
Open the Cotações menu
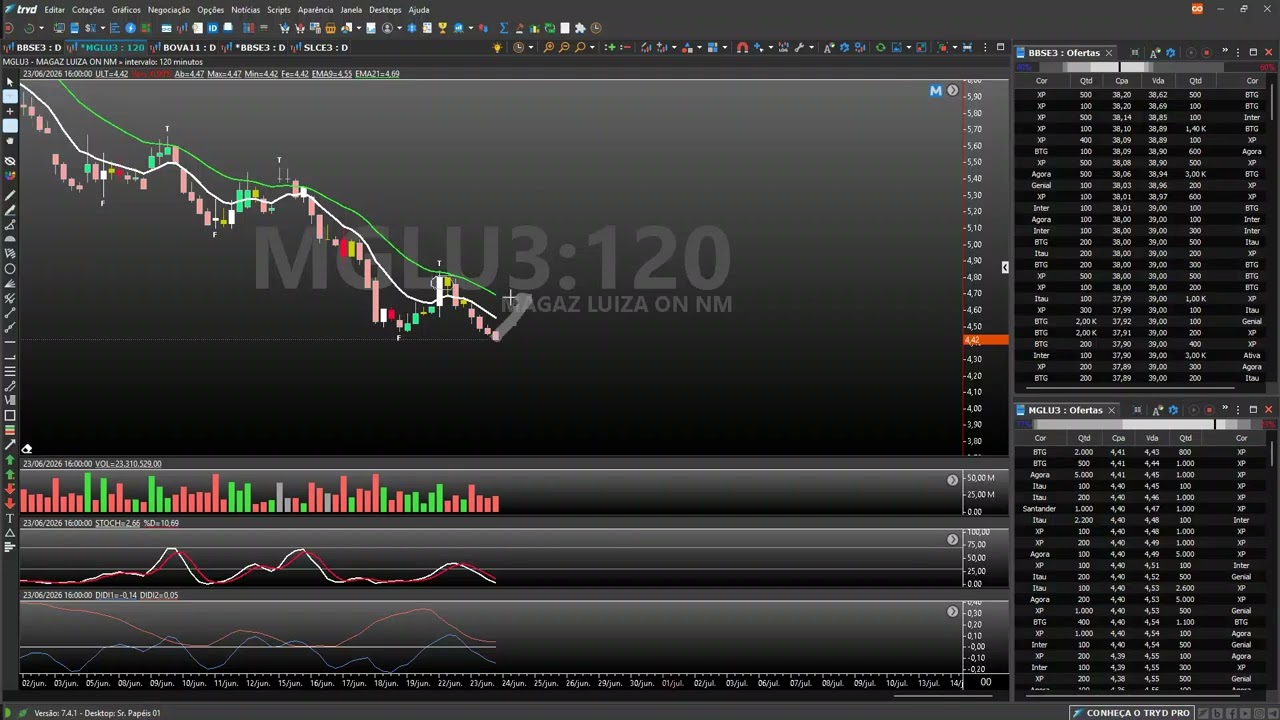[88, 10]
